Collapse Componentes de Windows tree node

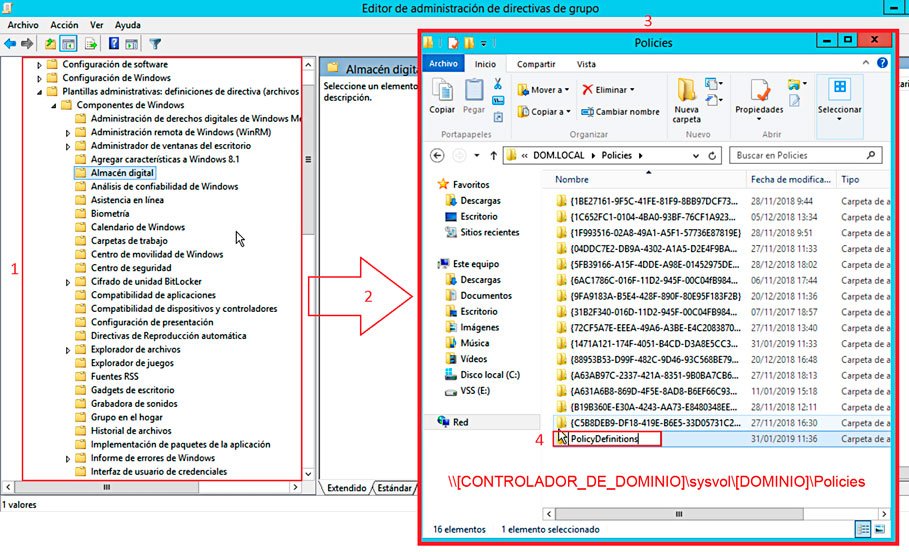pos(53,105)
